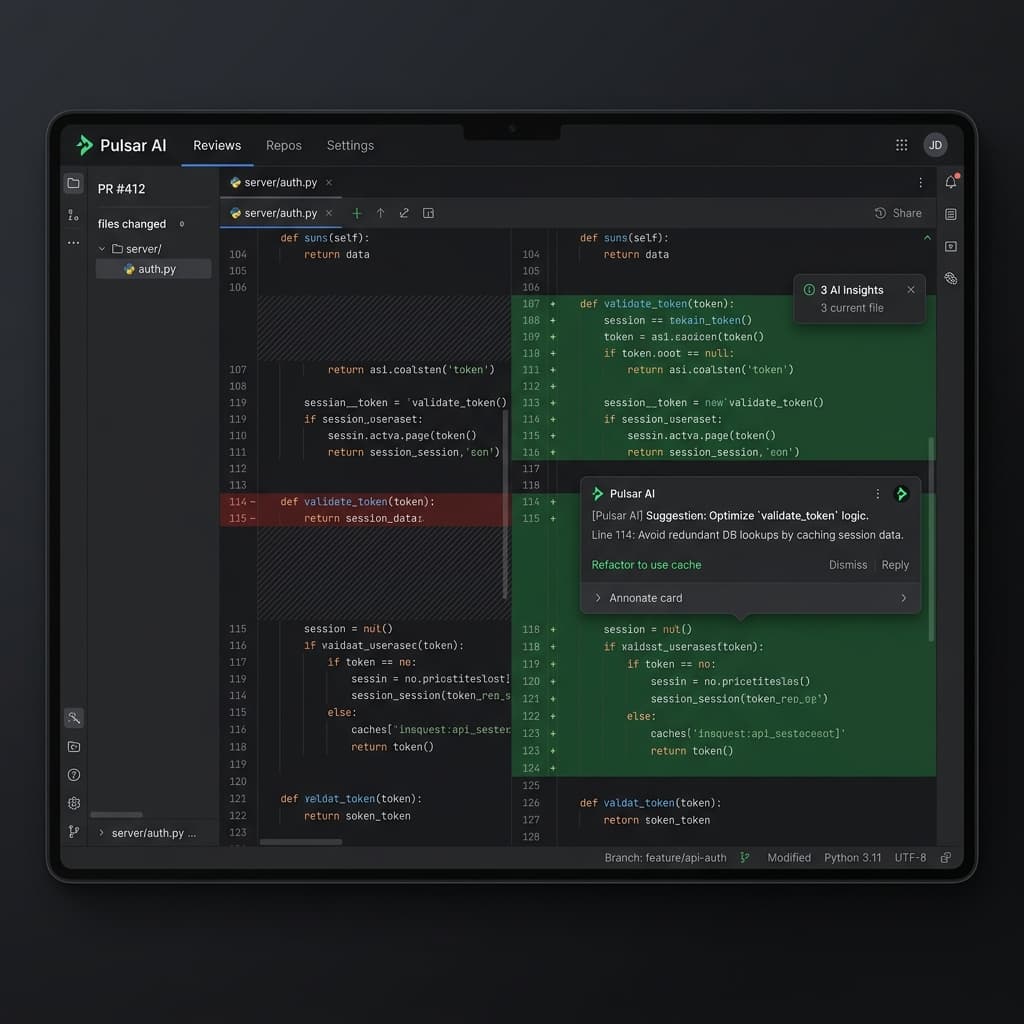The height and width of the screenshot is (1024, 1024).
Task: Close the lower server/auth.py diff tab
Action: coord(329,213)
